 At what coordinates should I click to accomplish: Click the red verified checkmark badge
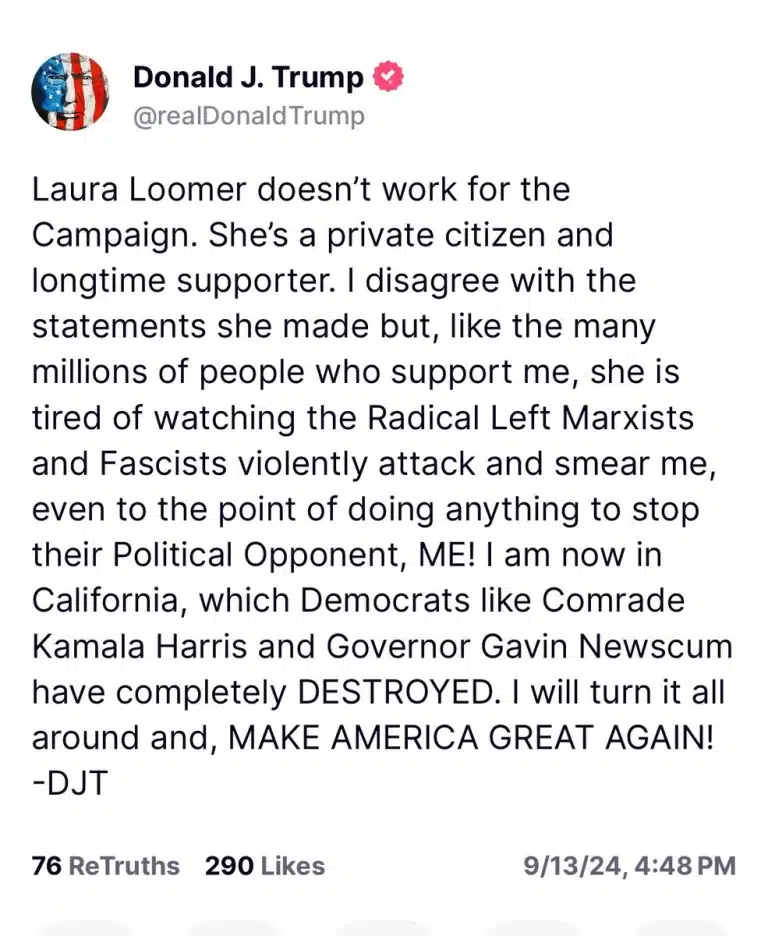tap(388, 76)
